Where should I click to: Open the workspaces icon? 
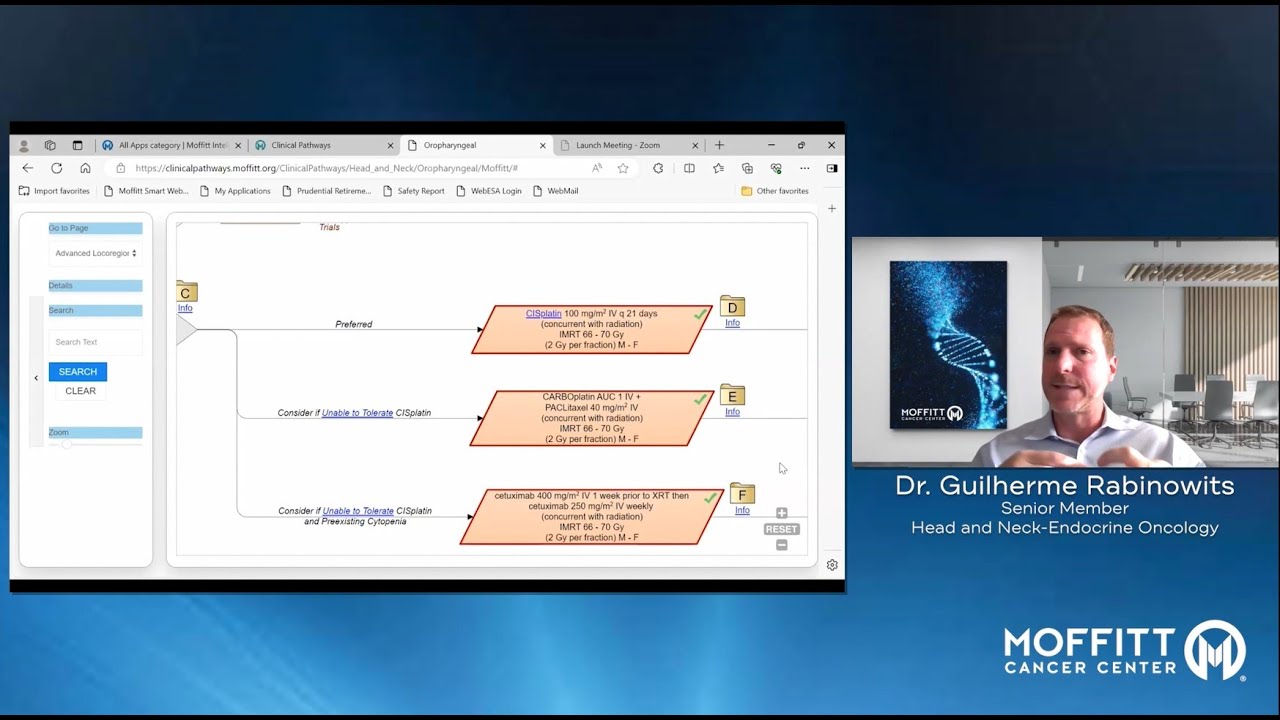click(x=50, y=145)
